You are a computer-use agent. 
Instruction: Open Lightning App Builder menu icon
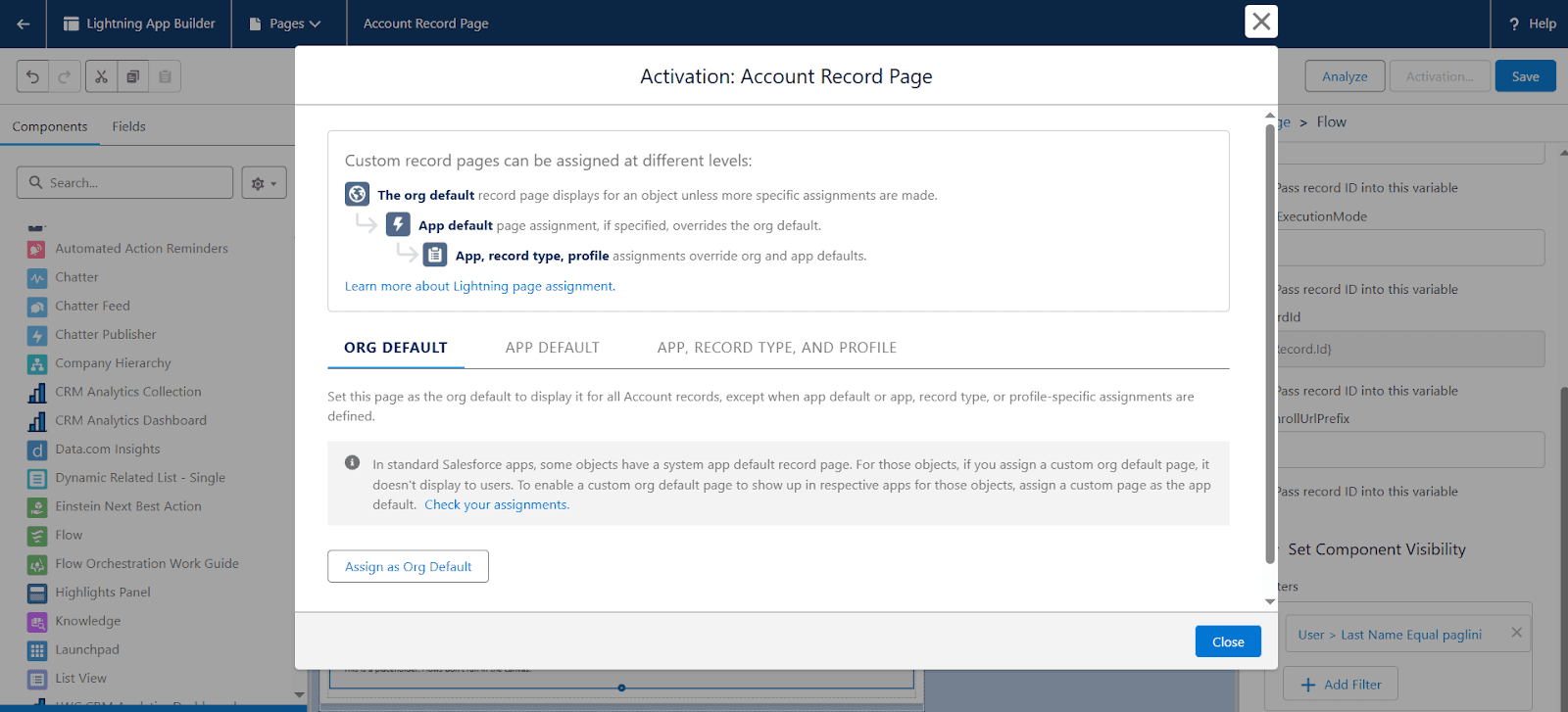tap(72, 24)
